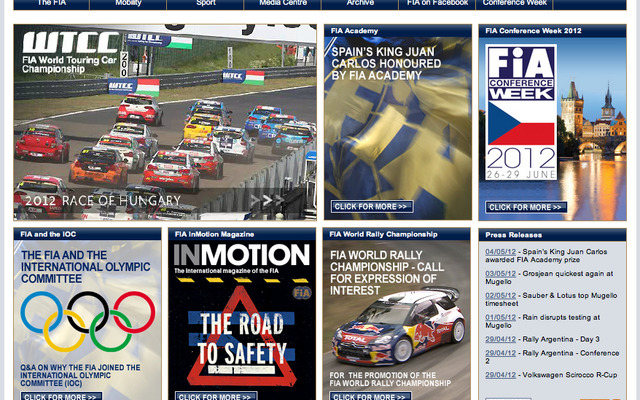Open Spain's King Juan Carlos honoured headline

[x=386, y=64]
